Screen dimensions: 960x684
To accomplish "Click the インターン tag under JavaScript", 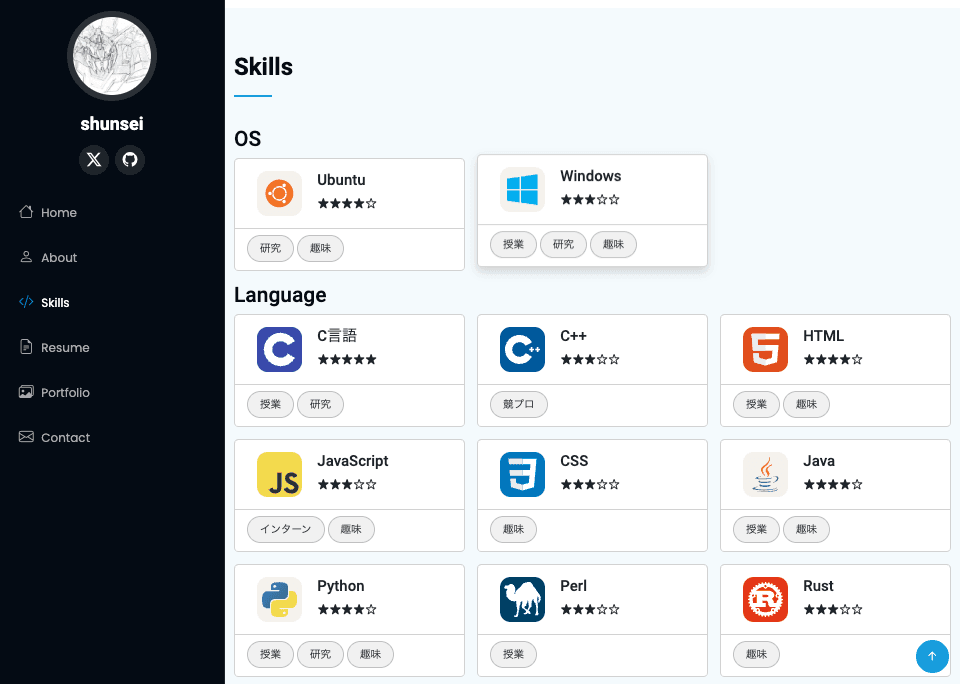I will coord(286,530).
